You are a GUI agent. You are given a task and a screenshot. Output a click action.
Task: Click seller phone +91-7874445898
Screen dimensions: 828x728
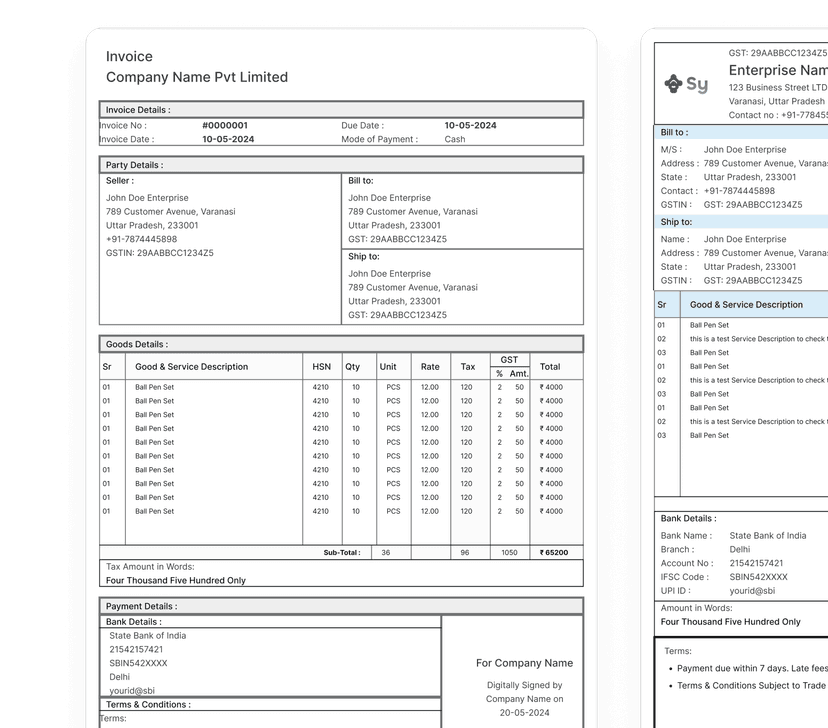coord(142,239)
